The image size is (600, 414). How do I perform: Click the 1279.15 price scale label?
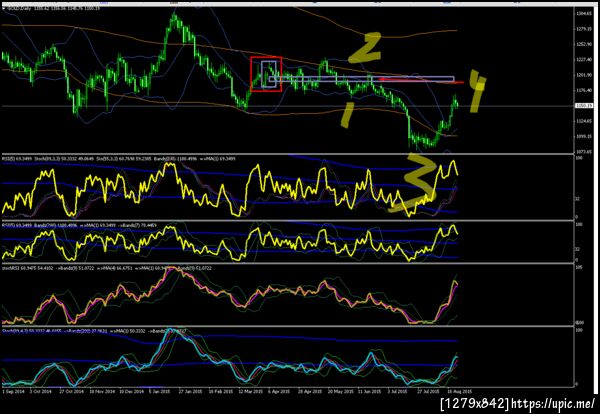tap(583, 29)
